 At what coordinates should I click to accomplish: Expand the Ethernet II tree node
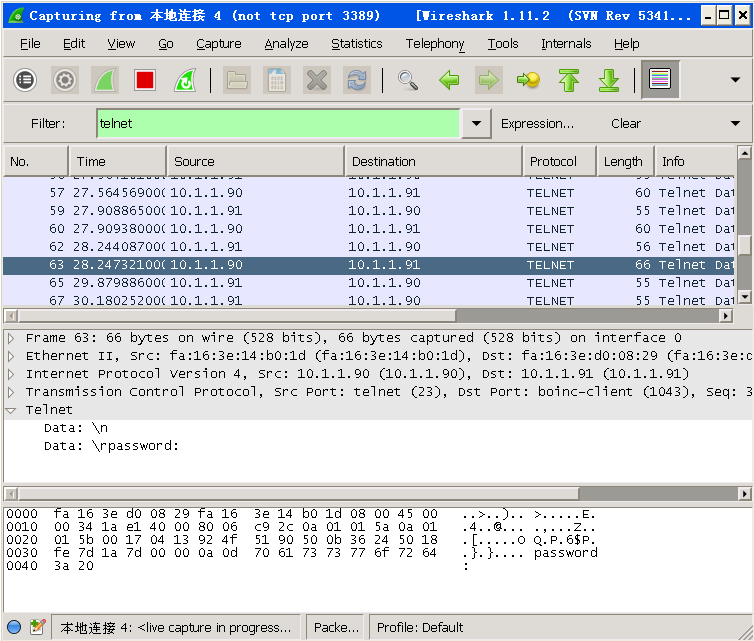pyautogui.click(x=11, y=356)
